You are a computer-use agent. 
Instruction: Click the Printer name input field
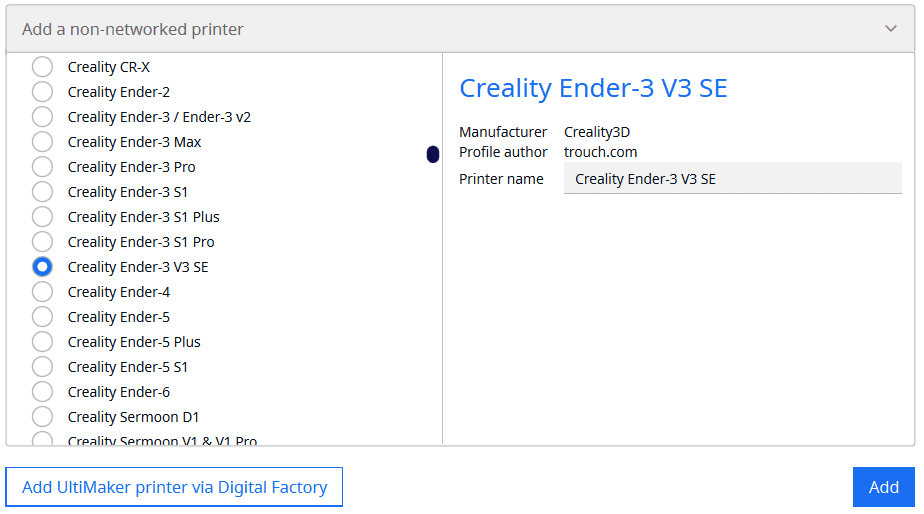click(732, 179)
